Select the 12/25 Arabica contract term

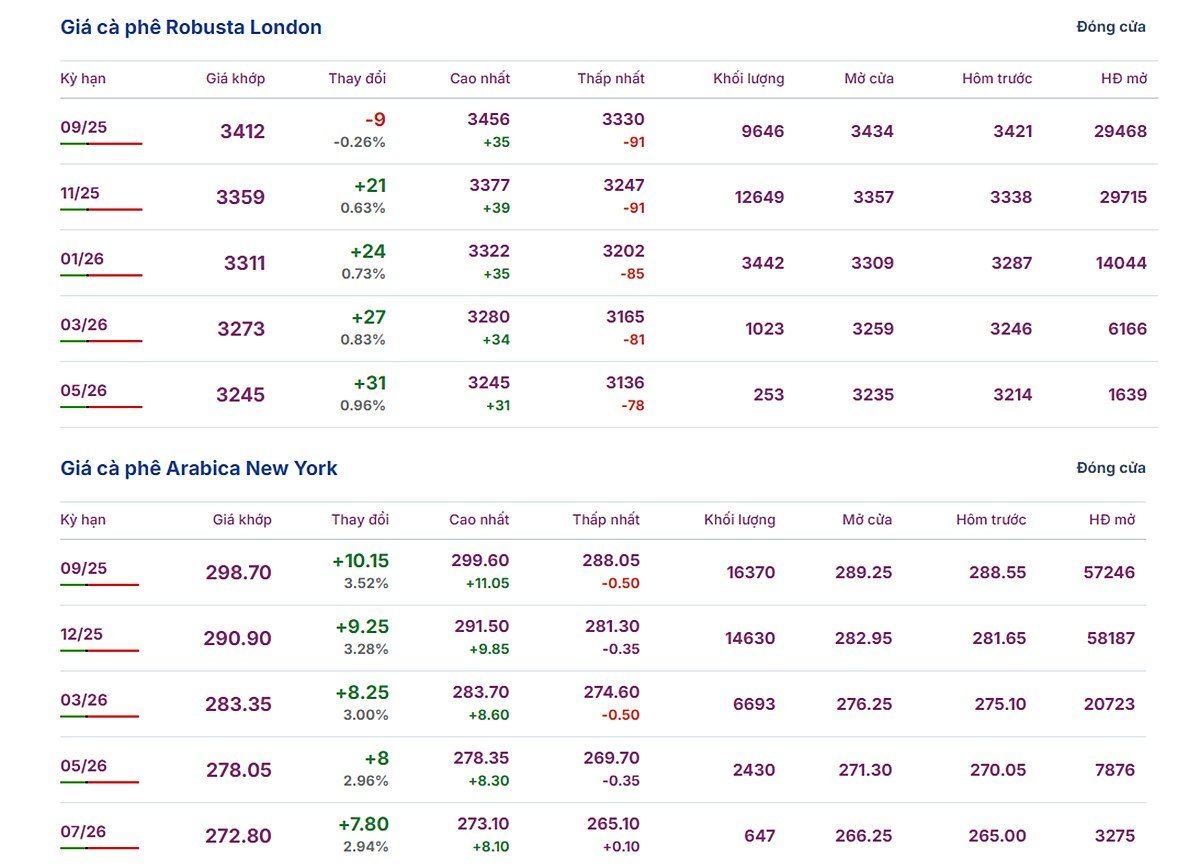pos(81,634)
